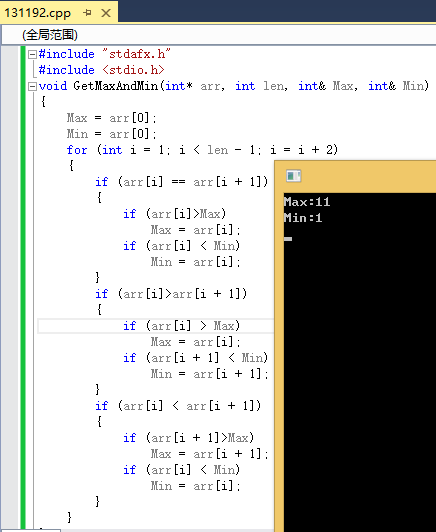Click the "if (arr[i]>arr[i + 1])" line

171,294
